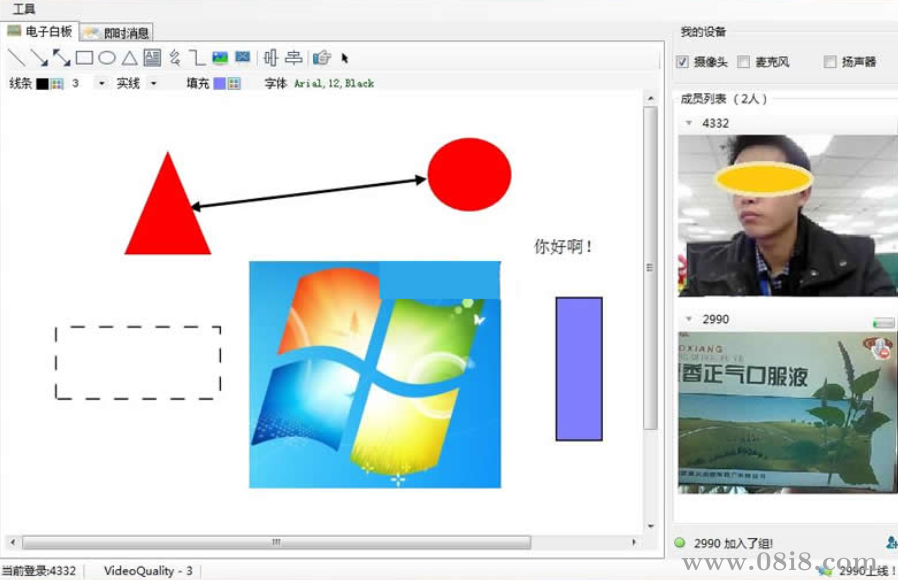
Task: Switch to the 即时消息 tab
Action: 116,33
